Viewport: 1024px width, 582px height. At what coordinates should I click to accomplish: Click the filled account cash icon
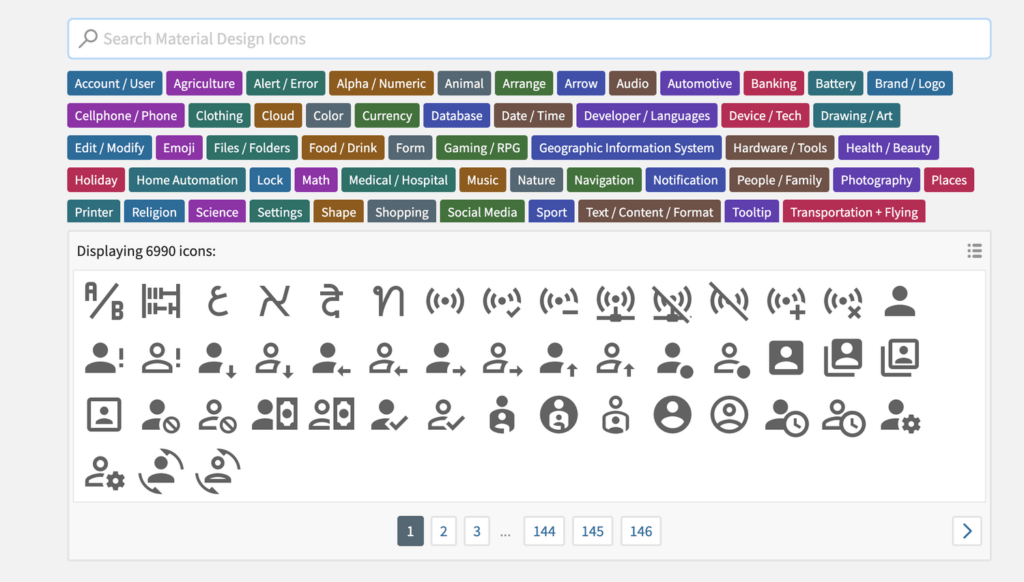(274, 414)
